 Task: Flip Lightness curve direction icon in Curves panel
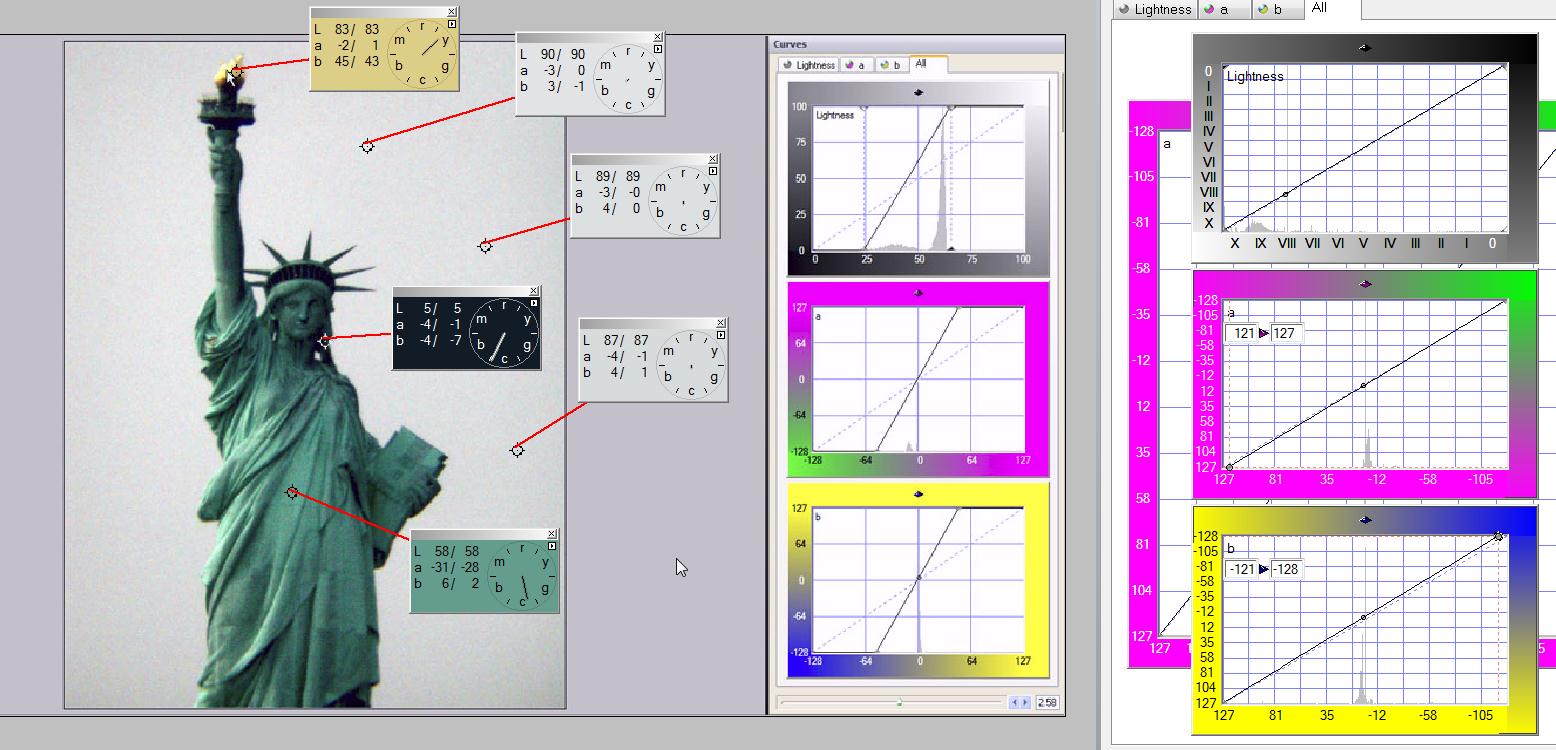pos(918,92)
